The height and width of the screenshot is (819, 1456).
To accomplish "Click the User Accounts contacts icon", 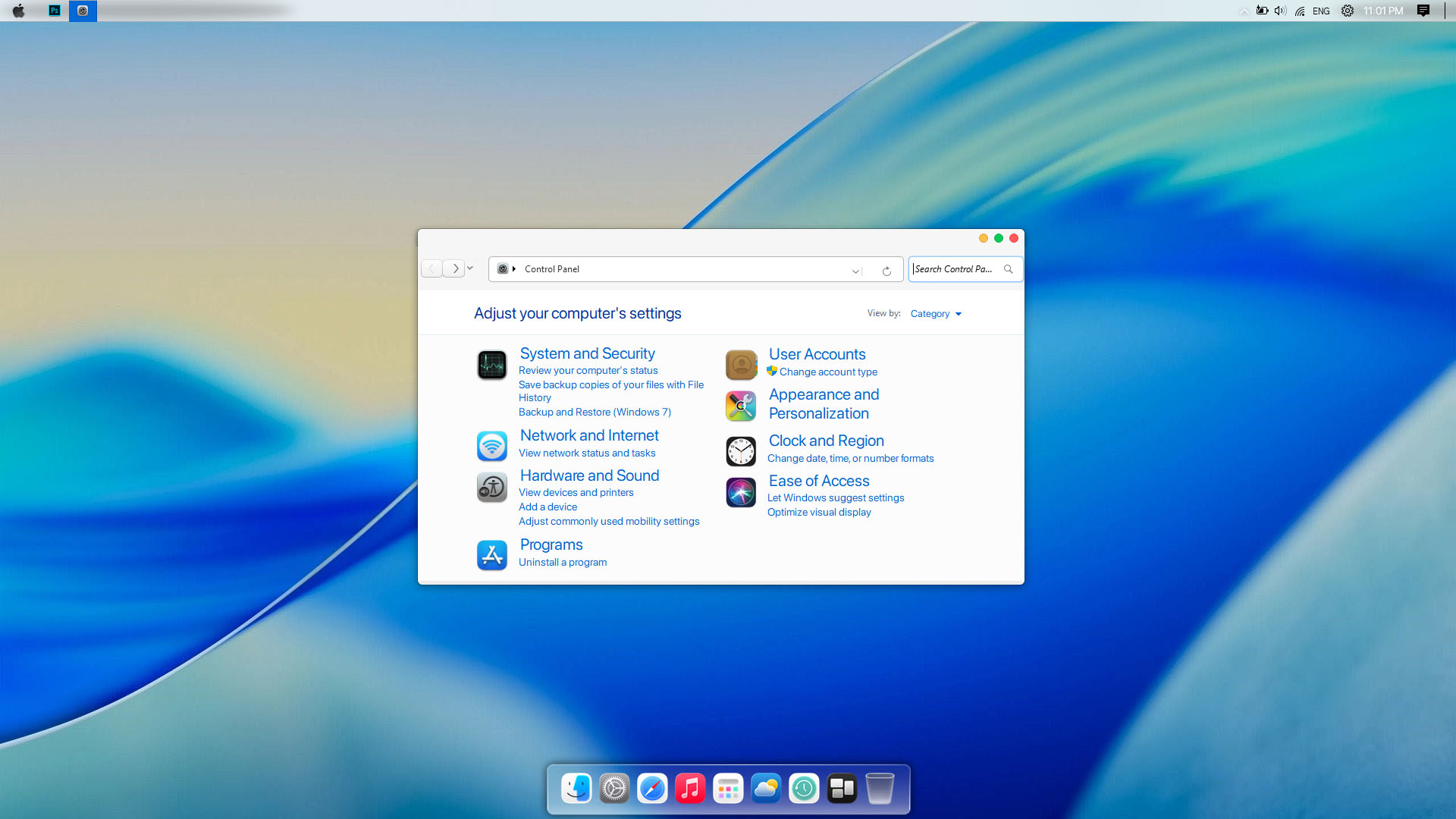I will click(x=741, y=365).
